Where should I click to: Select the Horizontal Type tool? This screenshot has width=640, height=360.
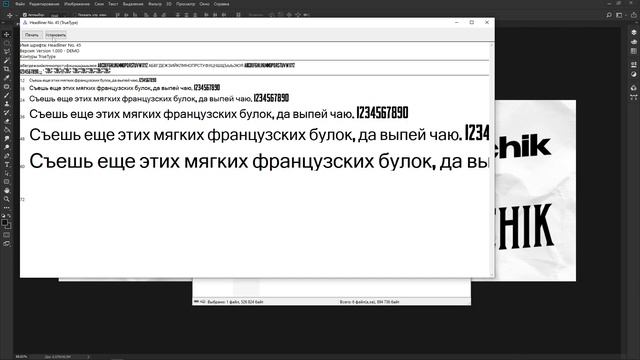pos(7,164)
